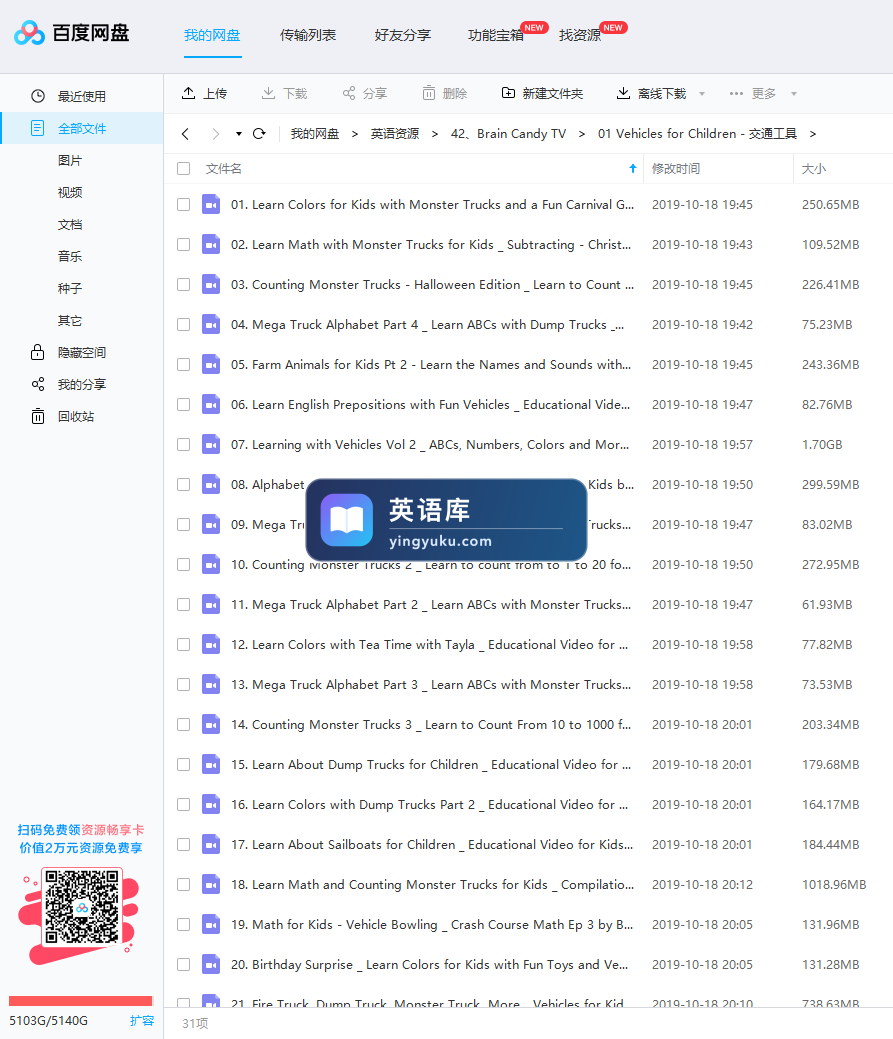Check the box for 16. Learn Colors with Dump Trucks

[184, 804]
